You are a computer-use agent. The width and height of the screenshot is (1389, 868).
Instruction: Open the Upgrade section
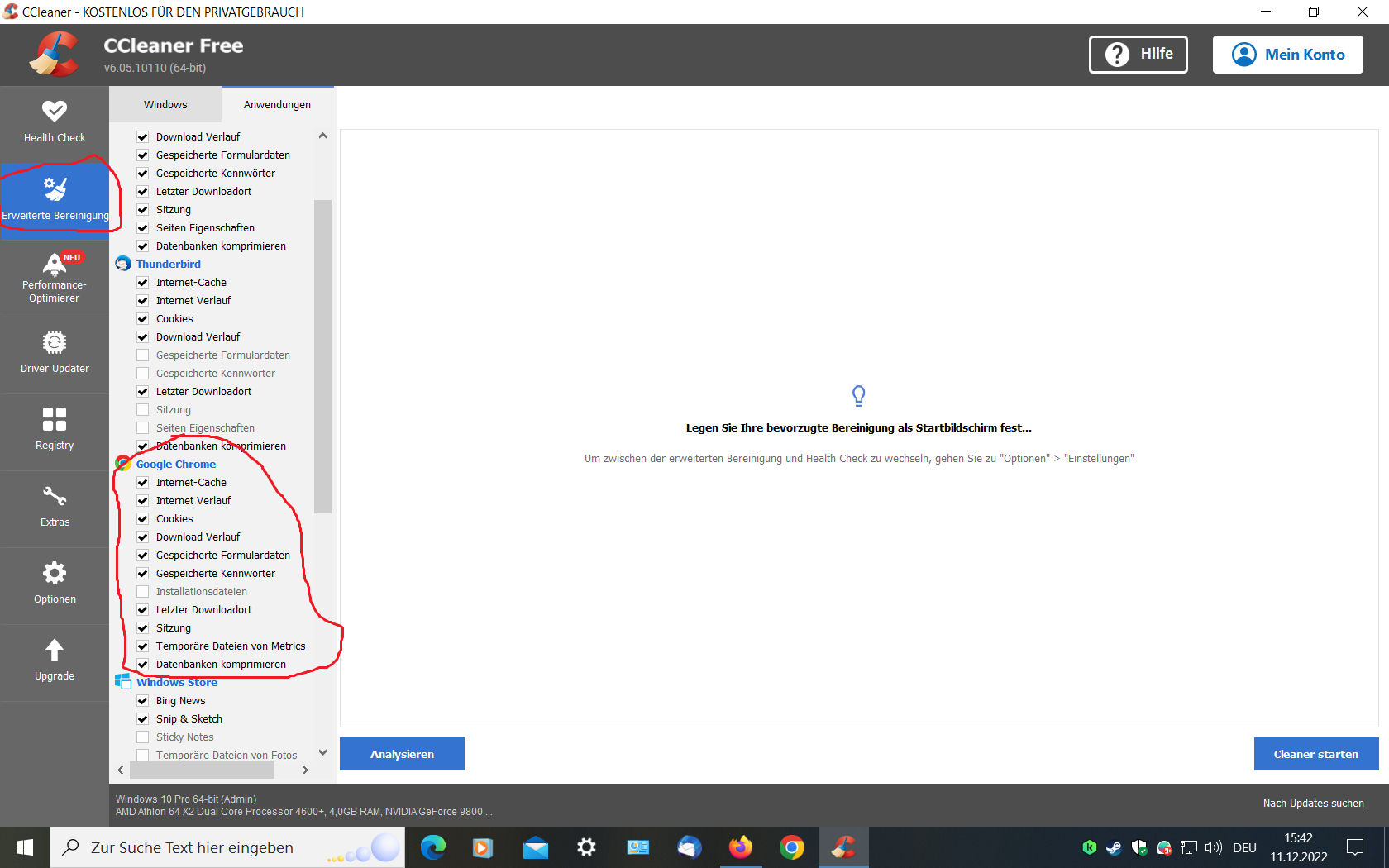point(55,663)
